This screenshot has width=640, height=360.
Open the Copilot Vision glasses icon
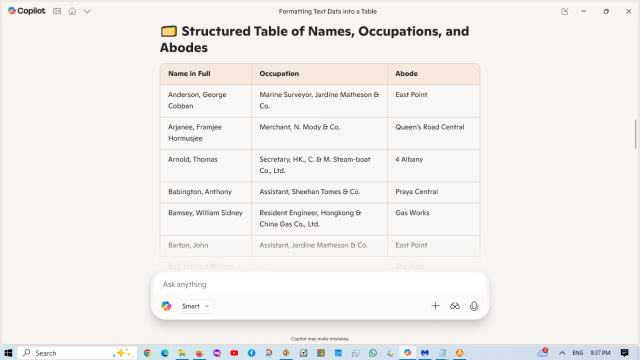pyautogui.click(x=455, y=306)
